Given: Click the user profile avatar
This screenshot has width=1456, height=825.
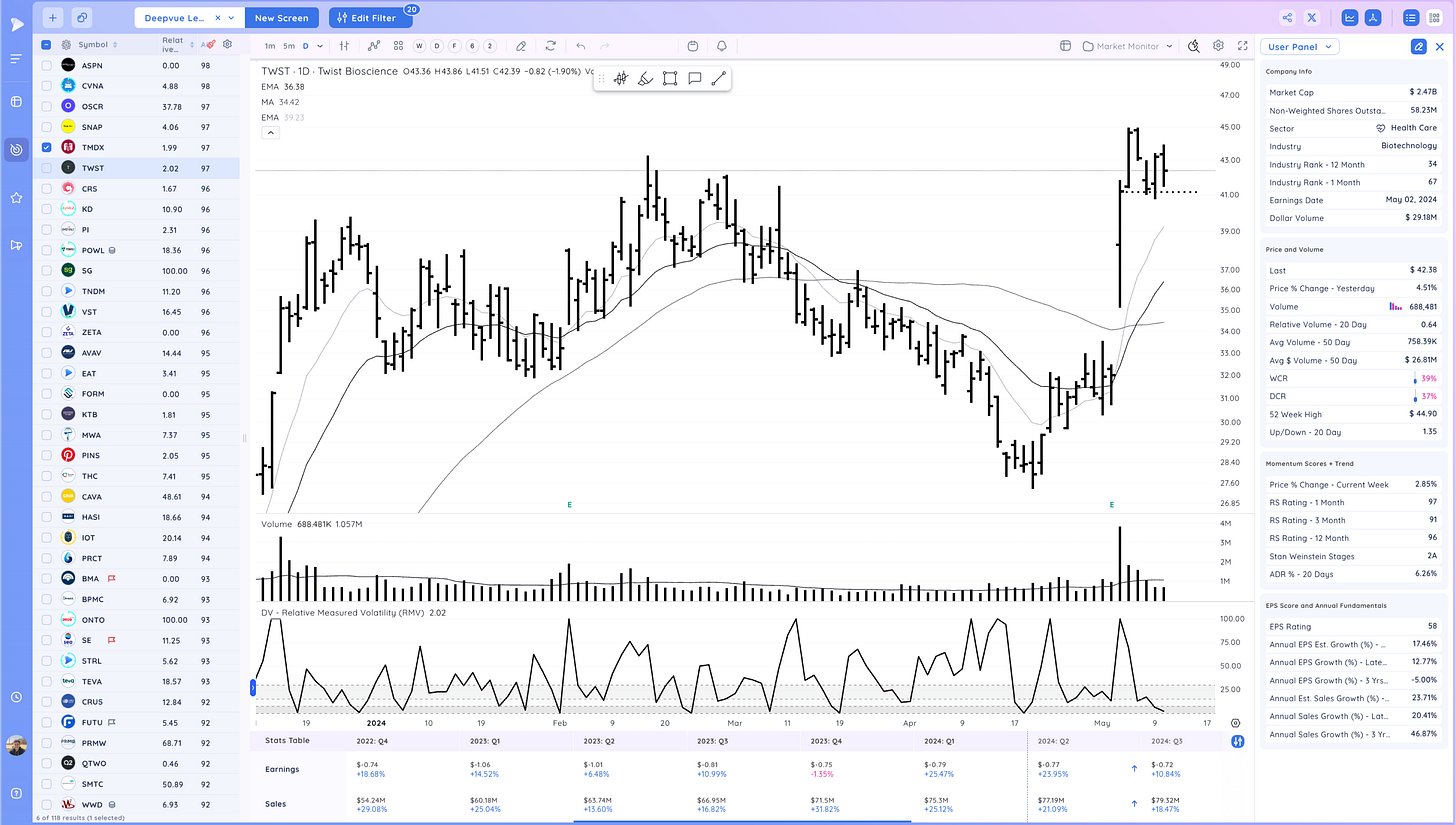Looking at the screenshot, I should (16, 745).
